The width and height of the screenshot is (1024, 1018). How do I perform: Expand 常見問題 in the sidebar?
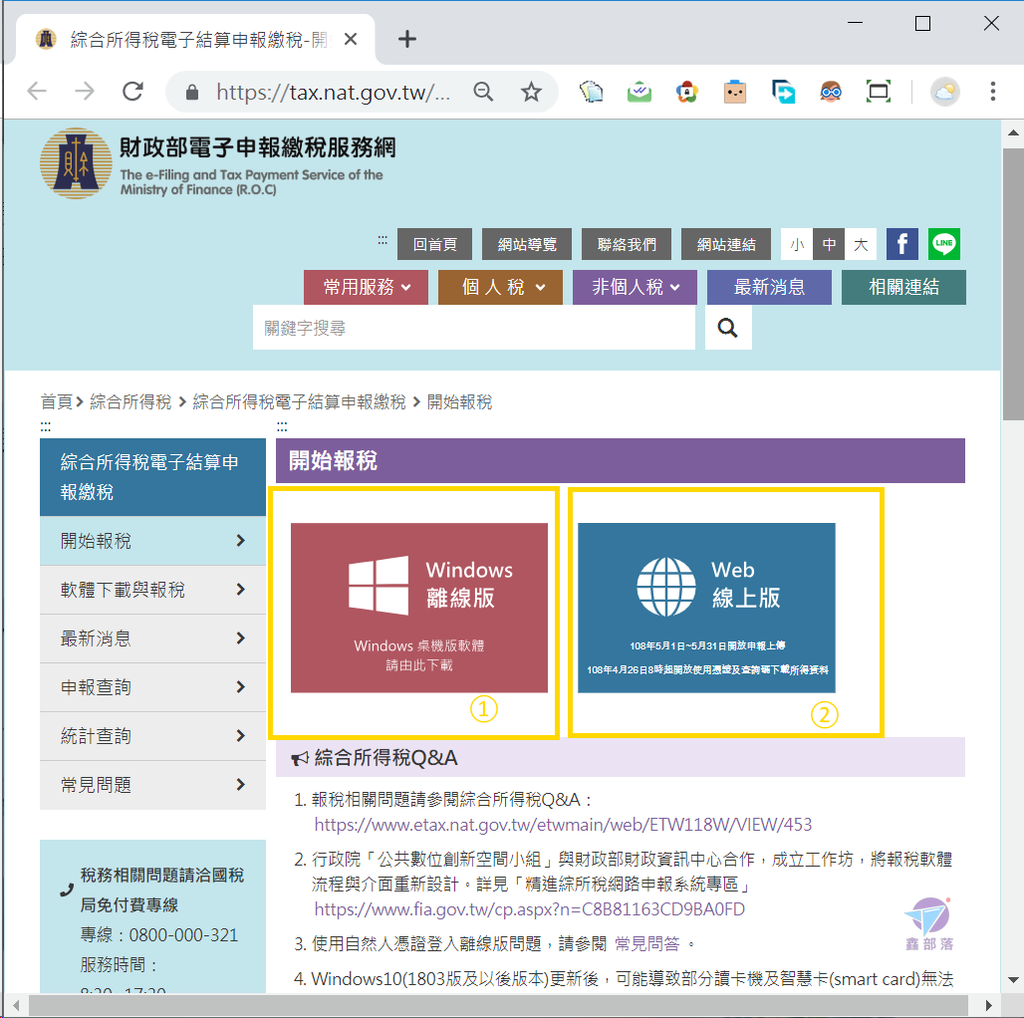(153, 785)
